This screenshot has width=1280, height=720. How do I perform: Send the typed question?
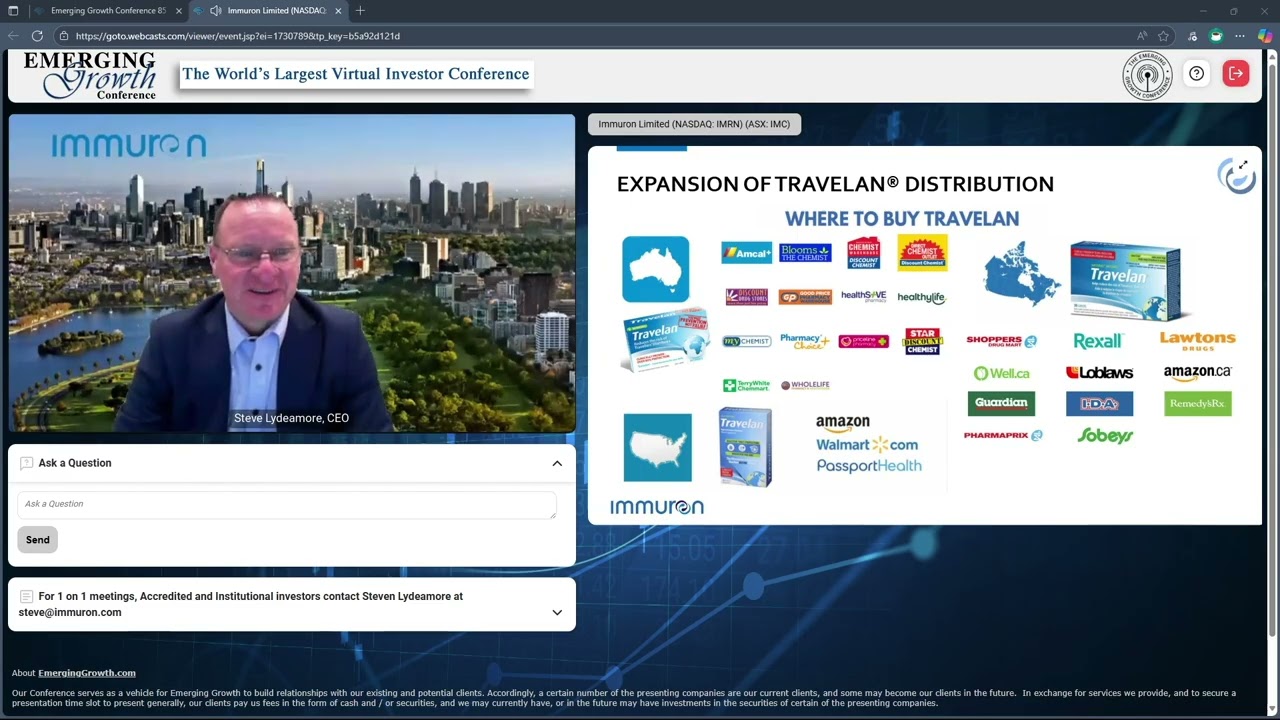tap(37, 540)
